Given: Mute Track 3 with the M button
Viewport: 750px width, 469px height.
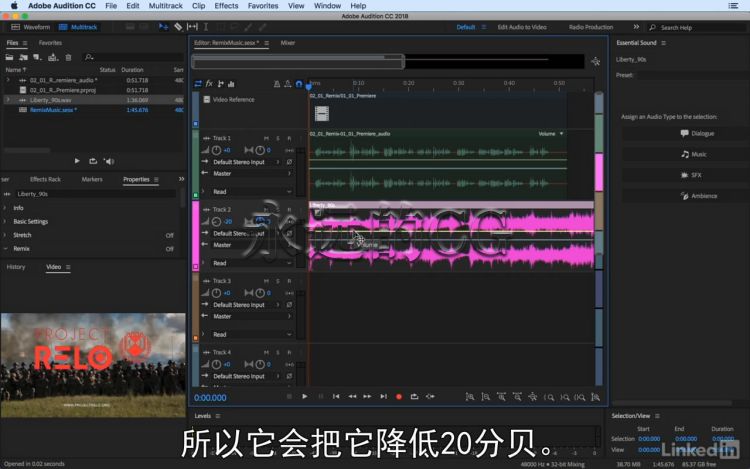Looking at the screenshot, I should point(266,281).
